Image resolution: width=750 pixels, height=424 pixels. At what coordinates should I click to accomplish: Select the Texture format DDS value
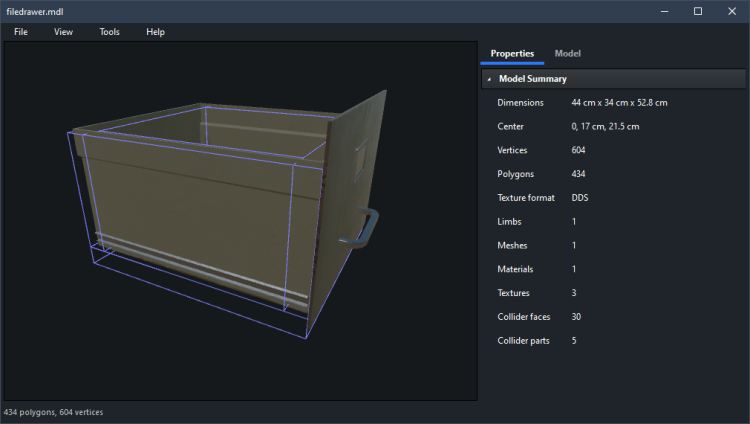point(580,198)
